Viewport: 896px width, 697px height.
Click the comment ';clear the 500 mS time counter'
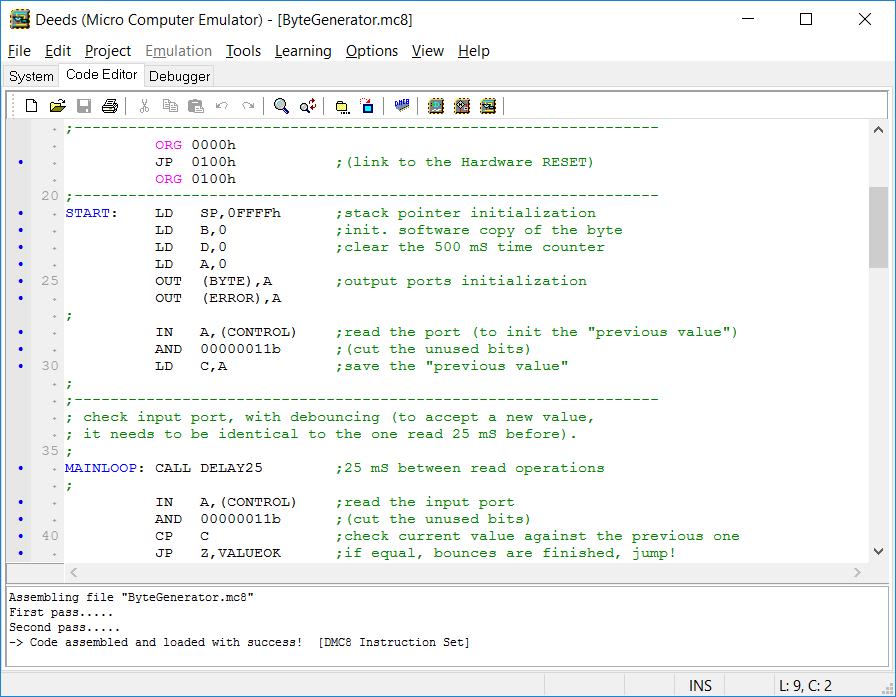point(470,247)
